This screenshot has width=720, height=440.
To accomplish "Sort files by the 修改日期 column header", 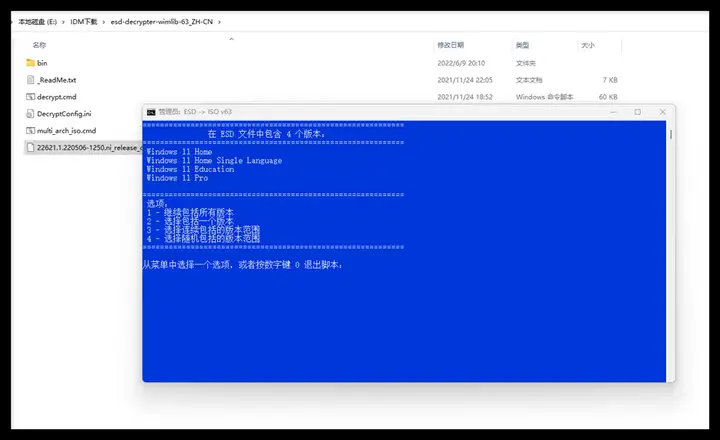I will [x=450, y=45].
